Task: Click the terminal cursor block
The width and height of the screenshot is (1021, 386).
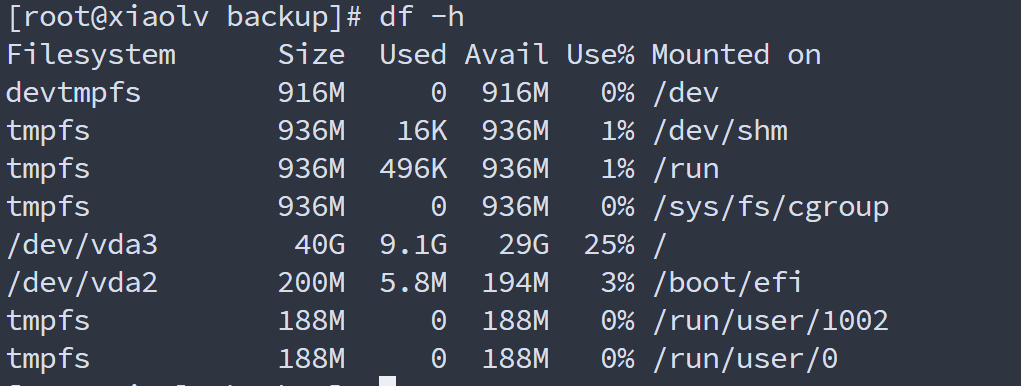Action: click(x=387, y=381)
